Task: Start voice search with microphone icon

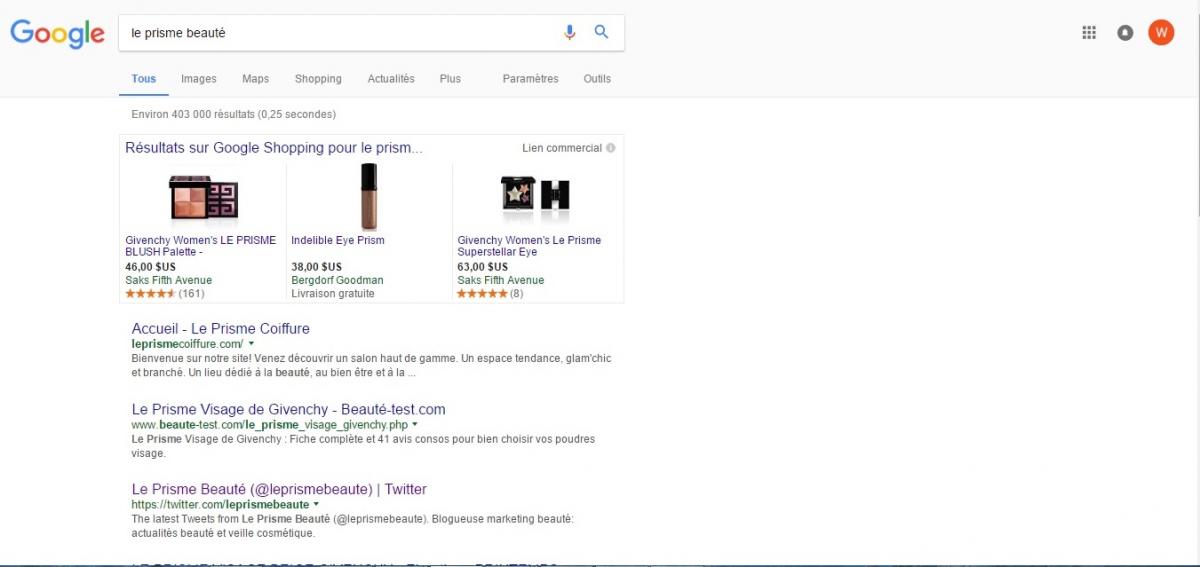Action: tap(570, 32)
